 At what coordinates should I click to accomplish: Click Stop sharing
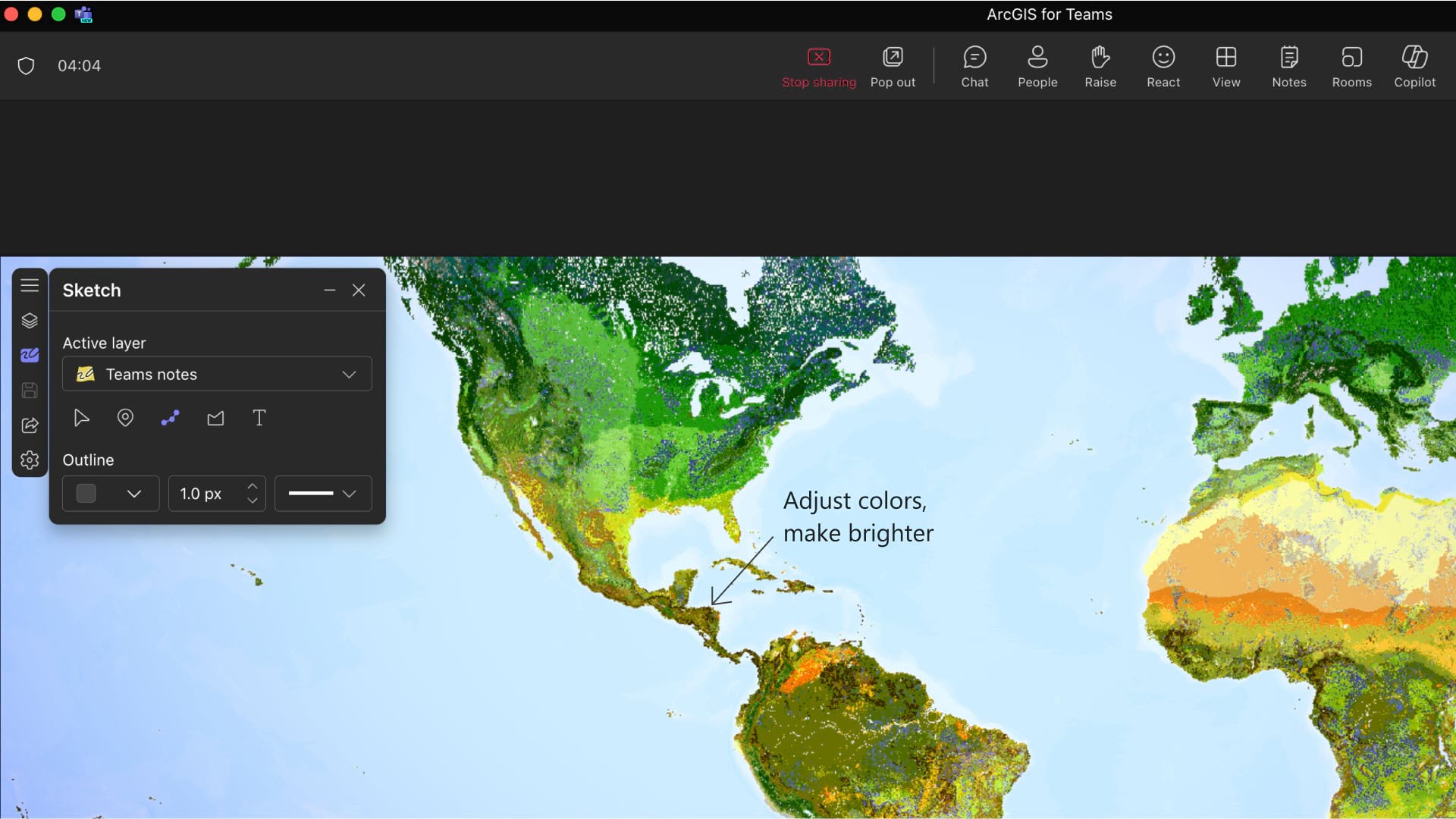pos(818,65)
